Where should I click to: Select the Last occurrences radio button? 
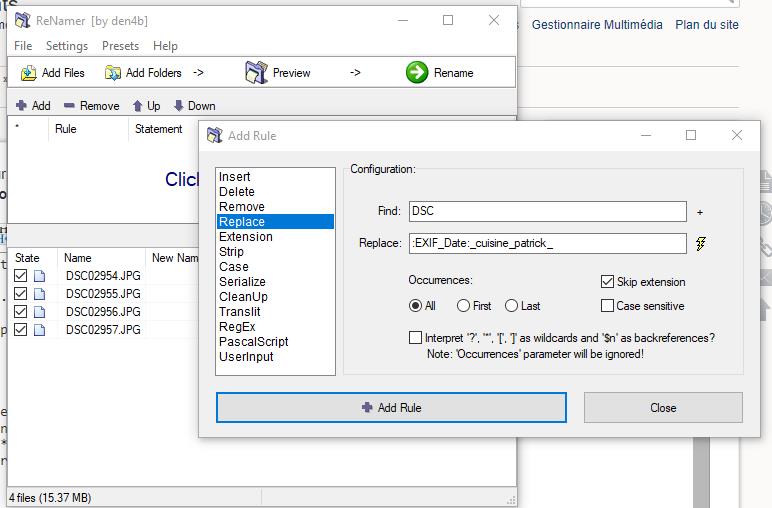coord(512,306)
